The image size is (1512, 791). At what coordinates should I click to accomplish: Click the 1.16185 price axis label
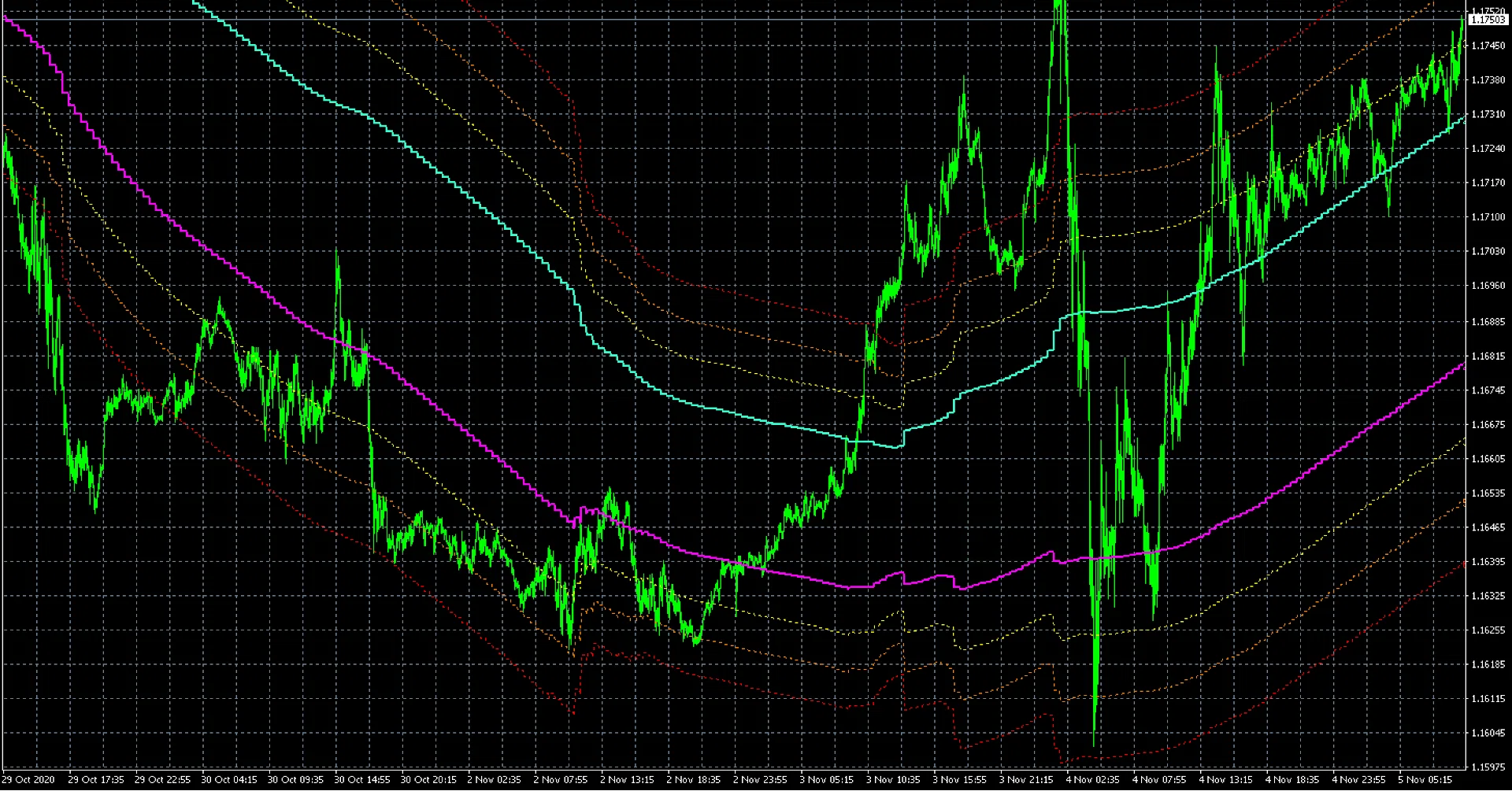[x=1488, y=665]
